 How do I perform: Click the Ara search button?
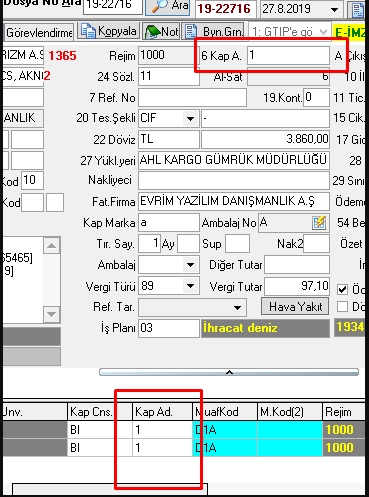pyautogui.click(x=168, y=6)
